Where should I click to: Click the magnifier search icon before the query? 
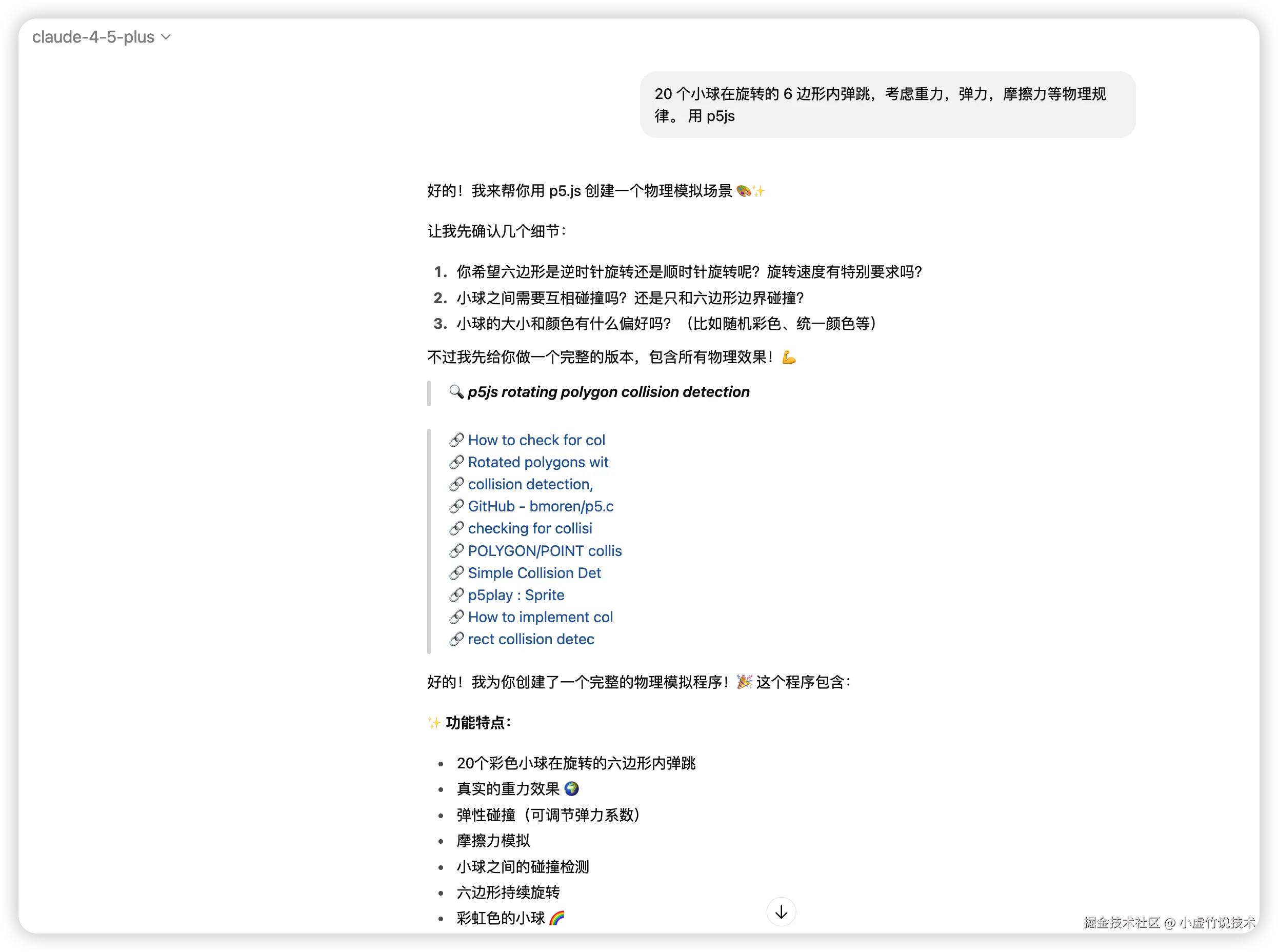point(457,392)
